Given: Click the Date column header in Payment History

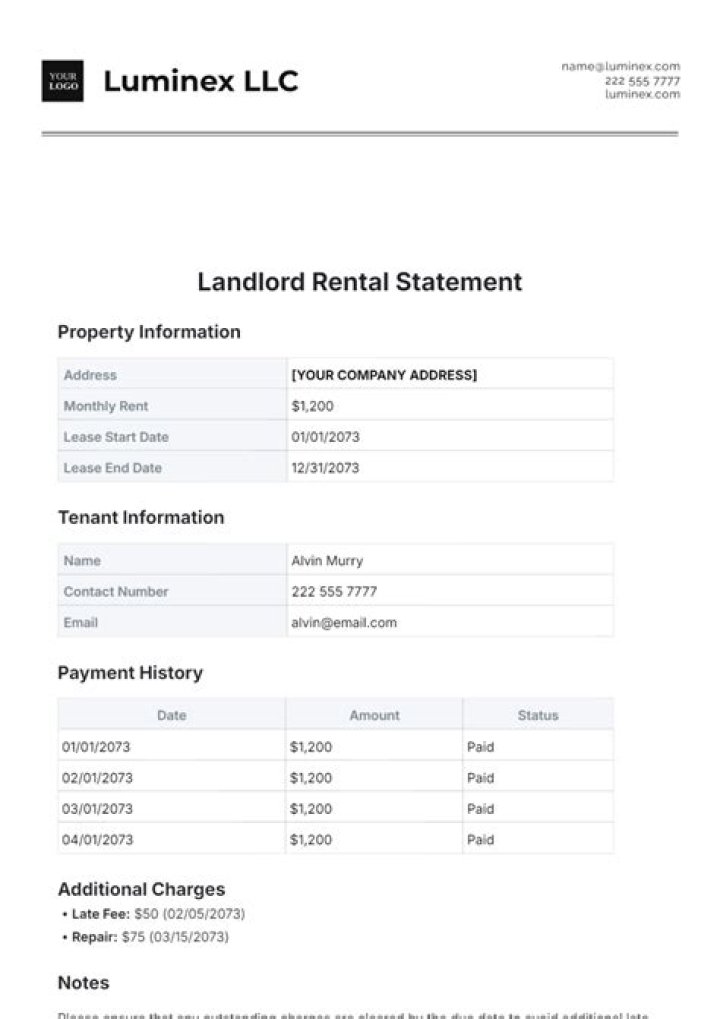Looking at the screenshot, I should pyautogui.click(x=172, y=715).
